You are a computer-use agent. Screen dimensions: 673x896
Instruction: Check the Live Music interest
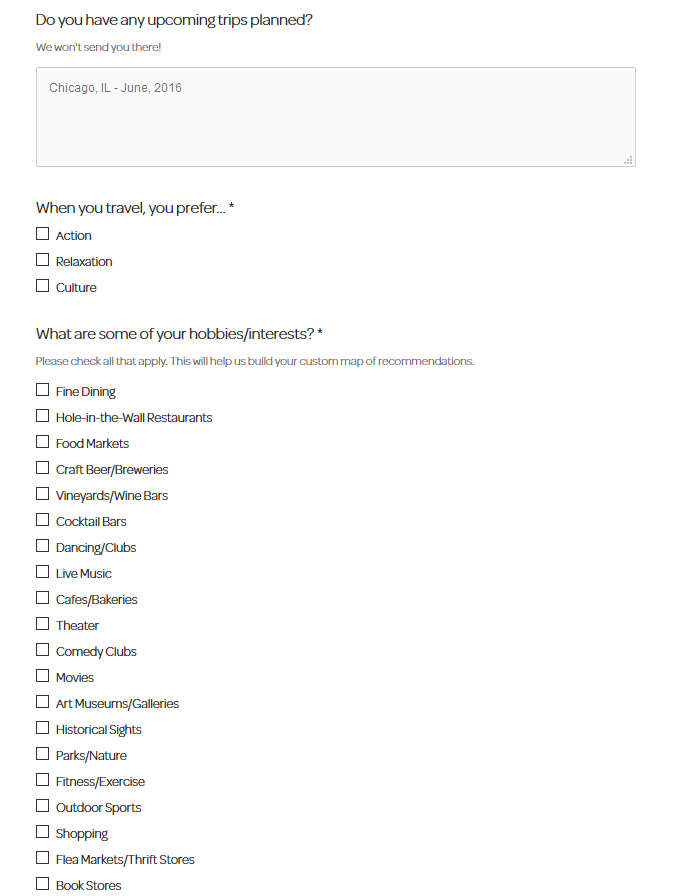[42, 570]
